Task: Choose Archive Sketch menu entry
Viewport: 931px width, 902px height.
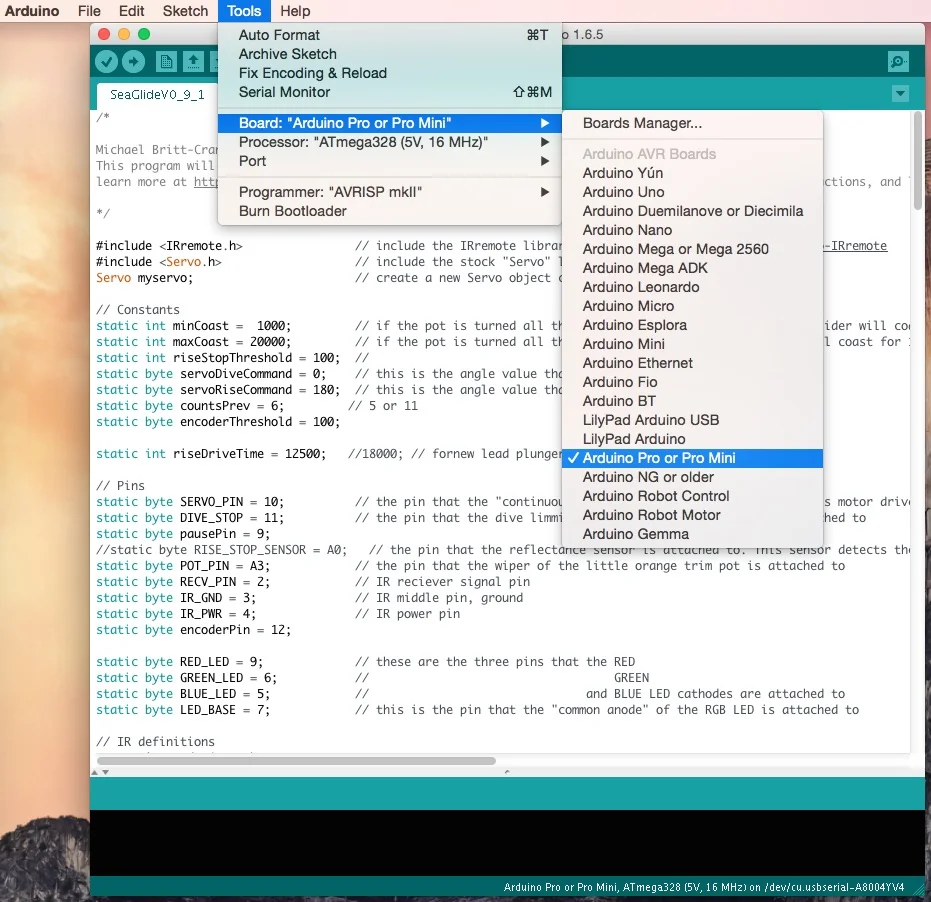Action: click(x=390, y=54)
